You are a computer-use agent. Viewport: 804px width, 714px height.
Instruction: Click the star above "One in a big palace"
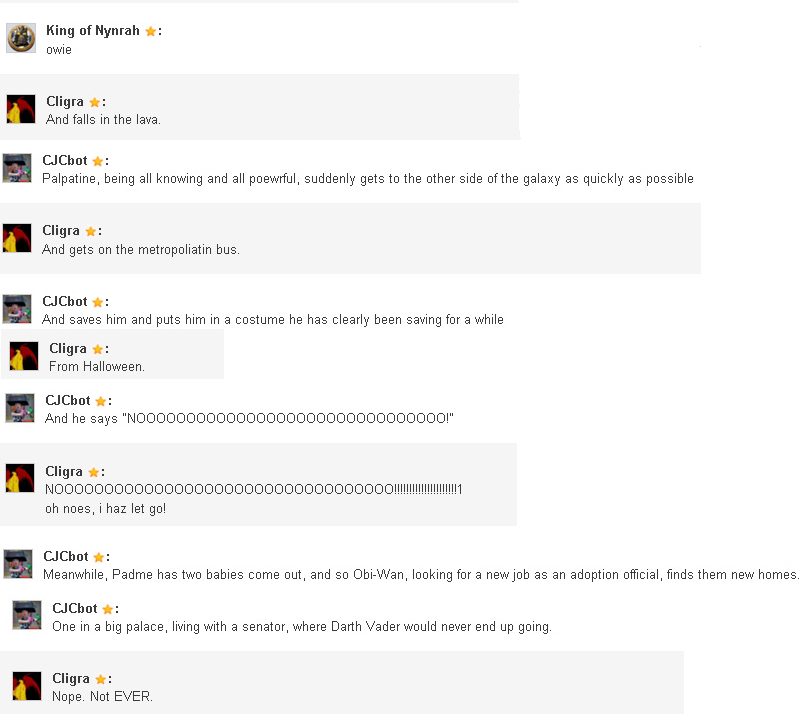(x=107, y=610)
